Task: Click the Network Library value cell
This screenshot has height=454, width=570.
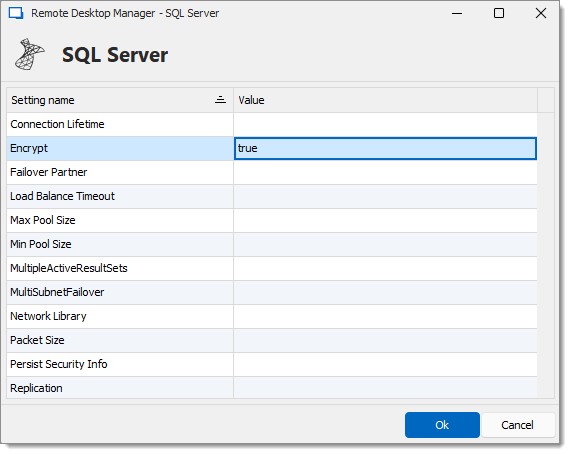Action: tap(385, 316)
